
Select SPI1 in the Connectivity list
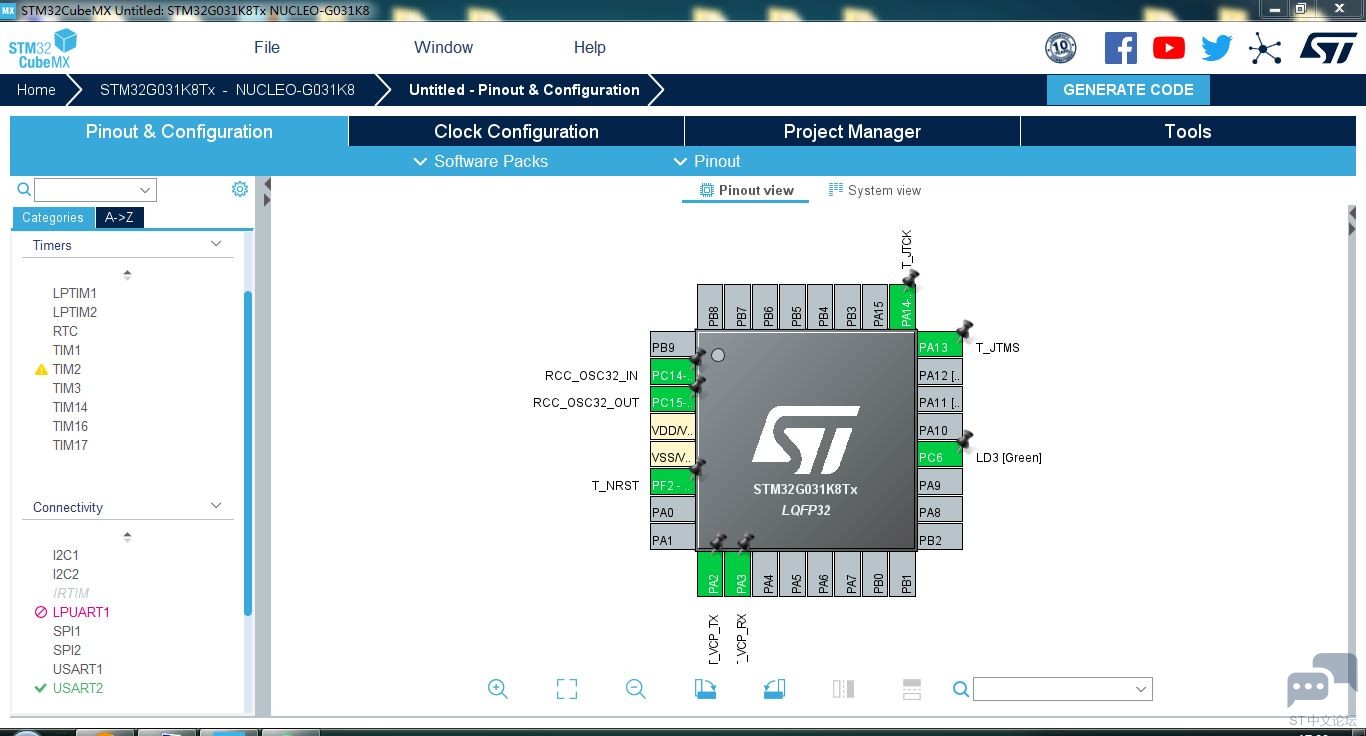pyautogui.click(x=67, y=631)
